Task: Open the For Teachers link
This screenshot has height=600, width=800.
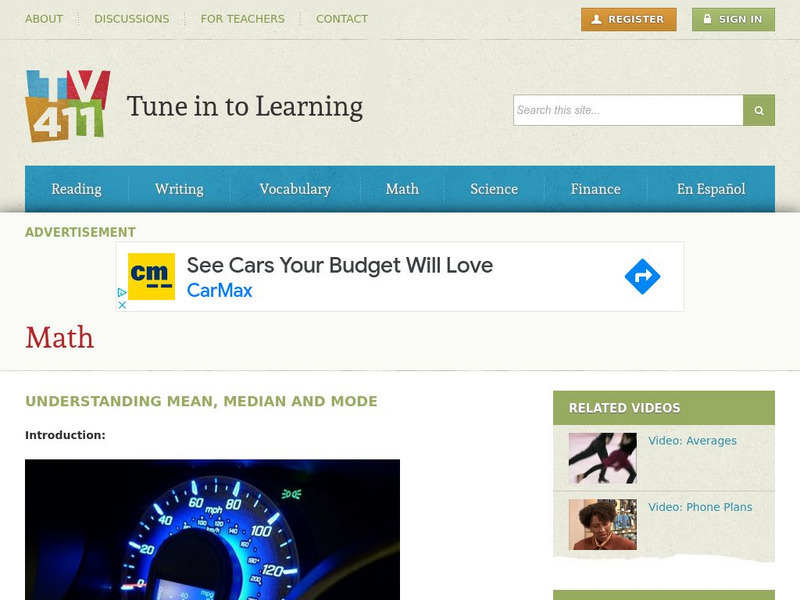Action: (242, 19)
